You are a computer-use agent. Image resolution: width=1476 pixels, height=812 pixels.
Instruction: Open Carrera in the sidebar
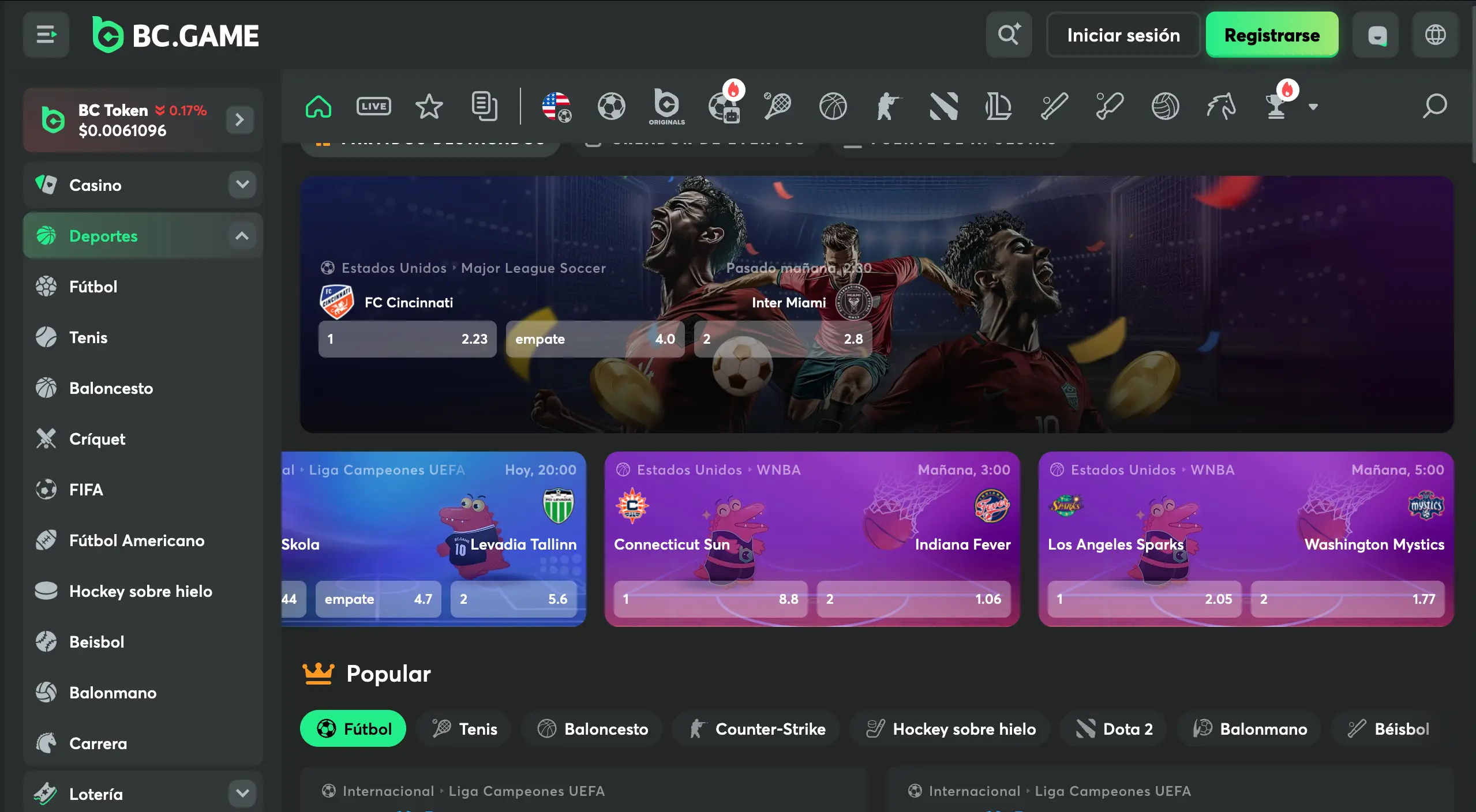click(x=143, y=743)
